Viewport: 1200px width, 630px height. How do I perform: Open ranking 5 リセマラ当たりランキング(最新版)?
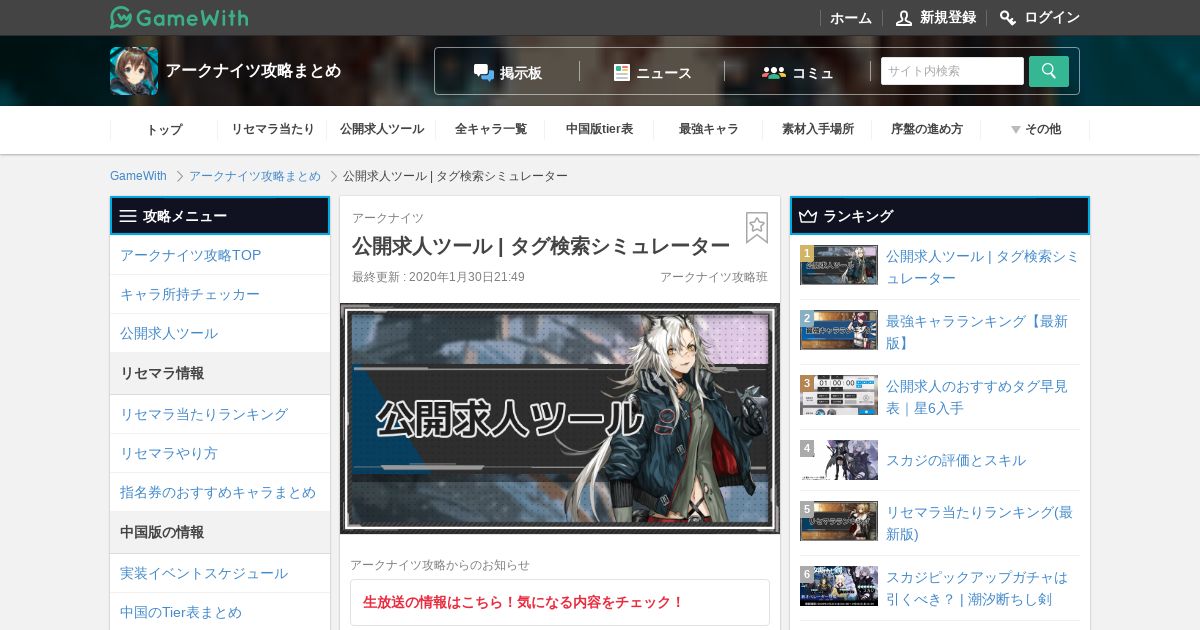coord(980,523)
